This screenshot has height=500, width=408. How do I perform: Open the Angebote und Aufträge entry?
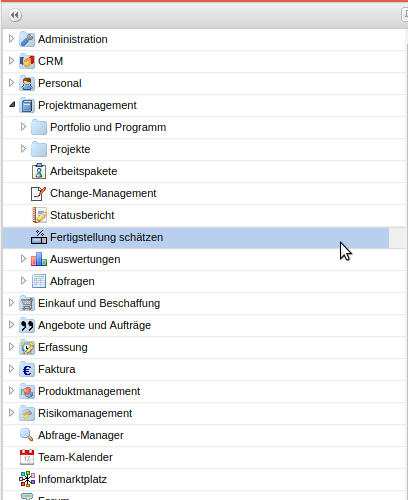(x=94, y=325)
